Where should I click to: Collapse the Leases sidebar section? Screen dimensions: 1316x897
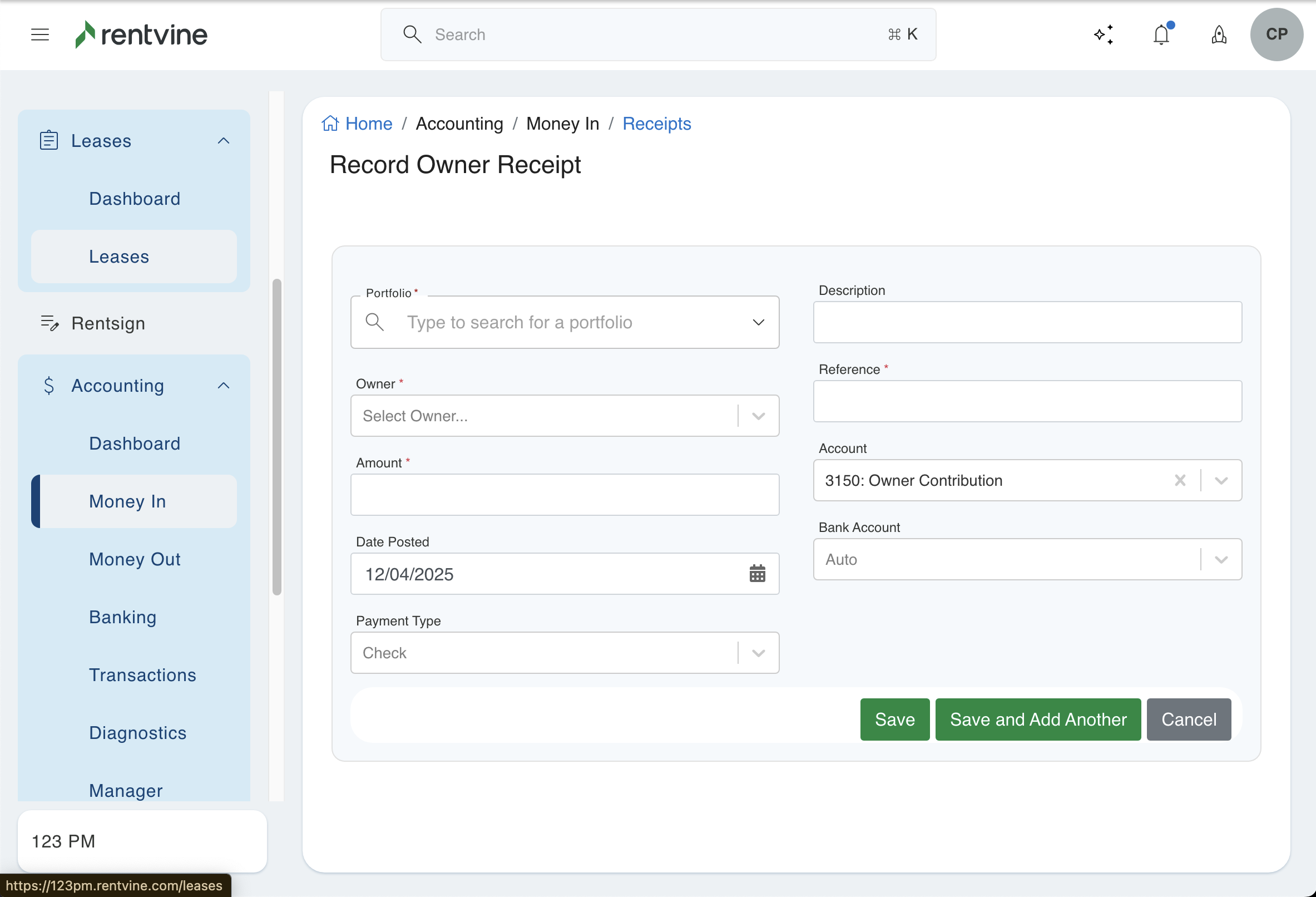tap(224, 141)
